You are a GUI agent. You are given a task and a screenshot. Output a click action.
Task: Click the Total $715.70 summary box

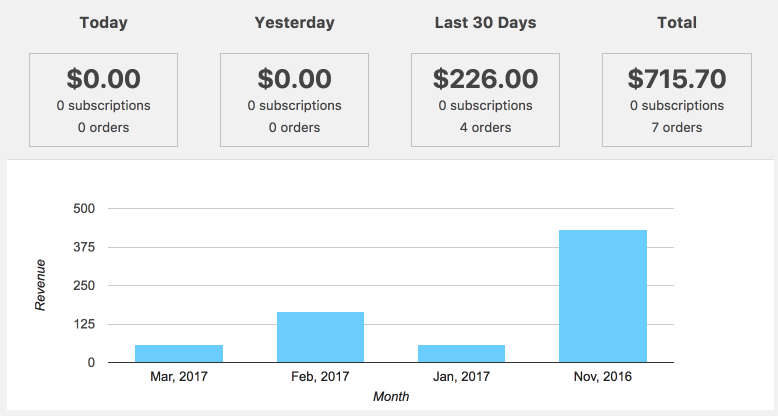coord(677,100)
